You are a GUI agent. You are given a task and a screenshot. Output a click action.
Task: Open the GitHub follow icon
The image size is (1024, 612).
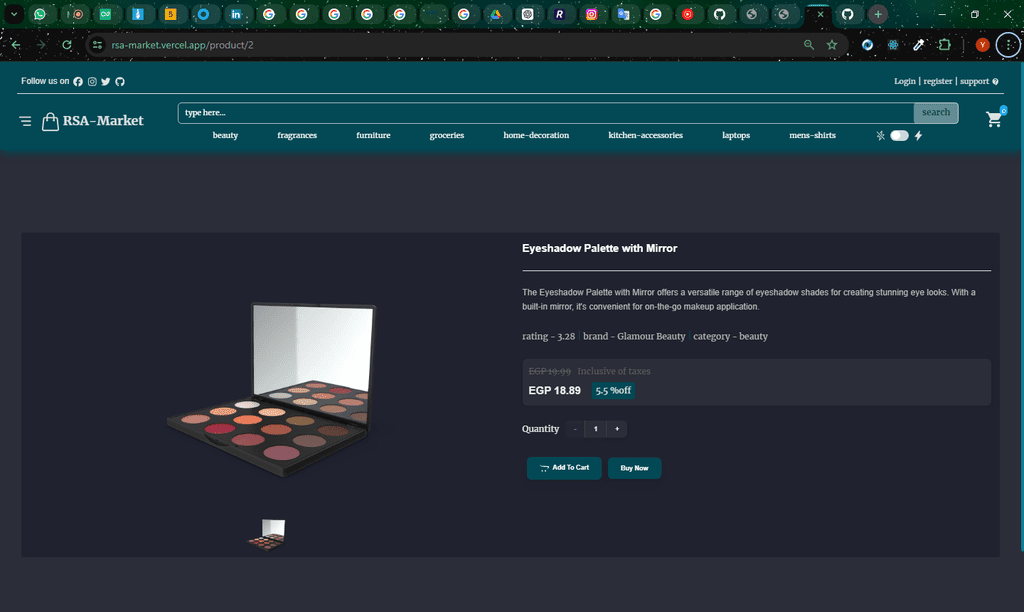(120, 82)
